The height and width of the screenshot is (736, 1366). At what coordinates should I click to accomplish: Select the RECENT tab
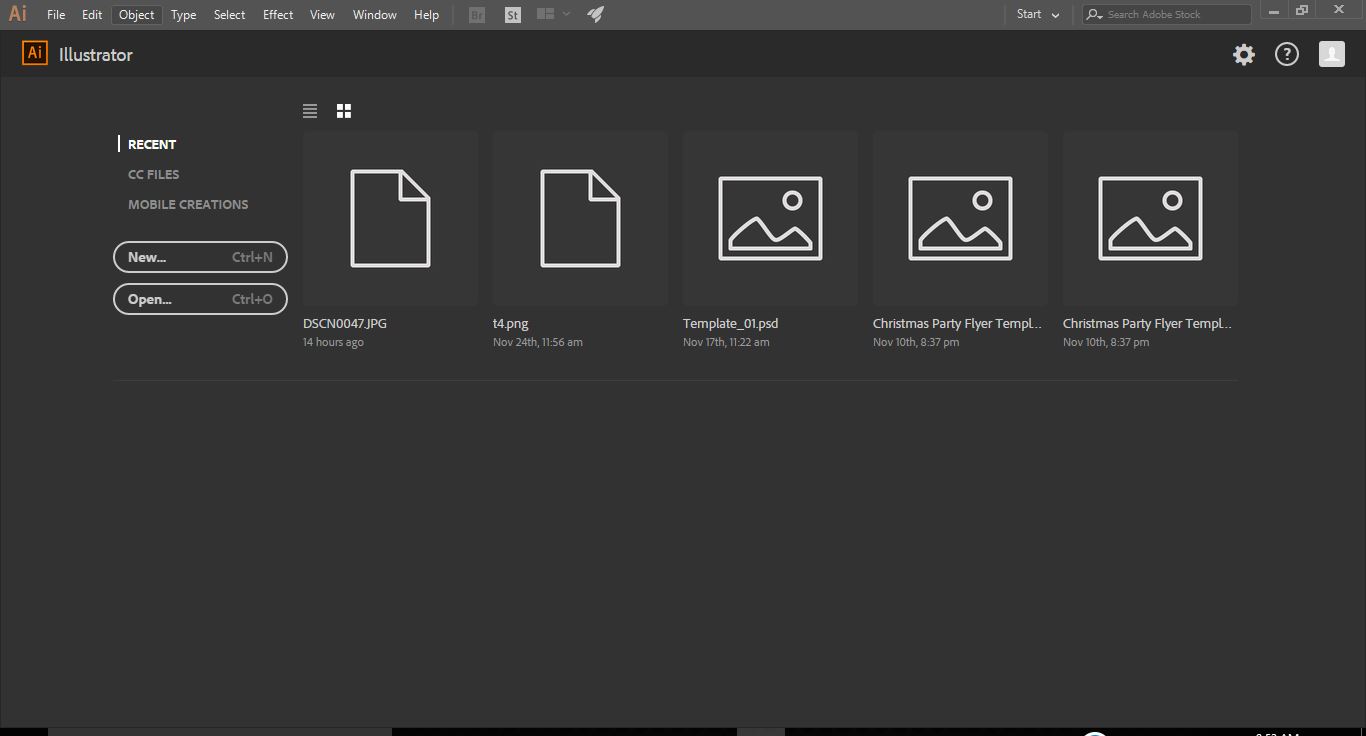[x=152, y=144]
